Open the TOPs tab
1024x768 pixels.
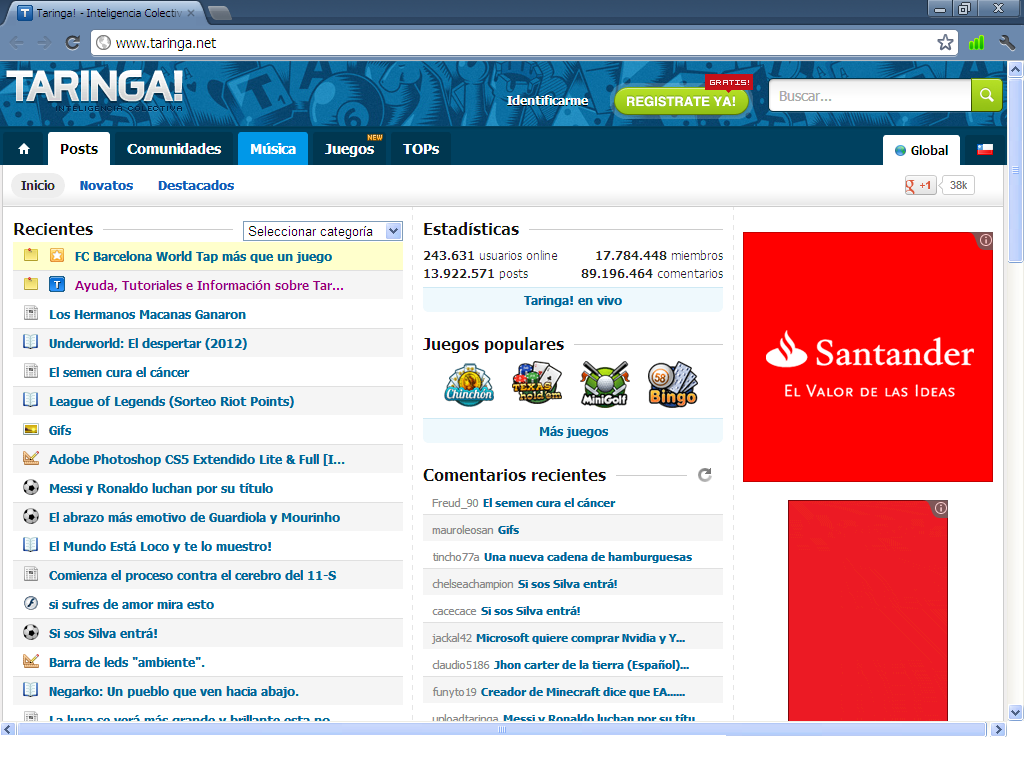coord(421,149)
